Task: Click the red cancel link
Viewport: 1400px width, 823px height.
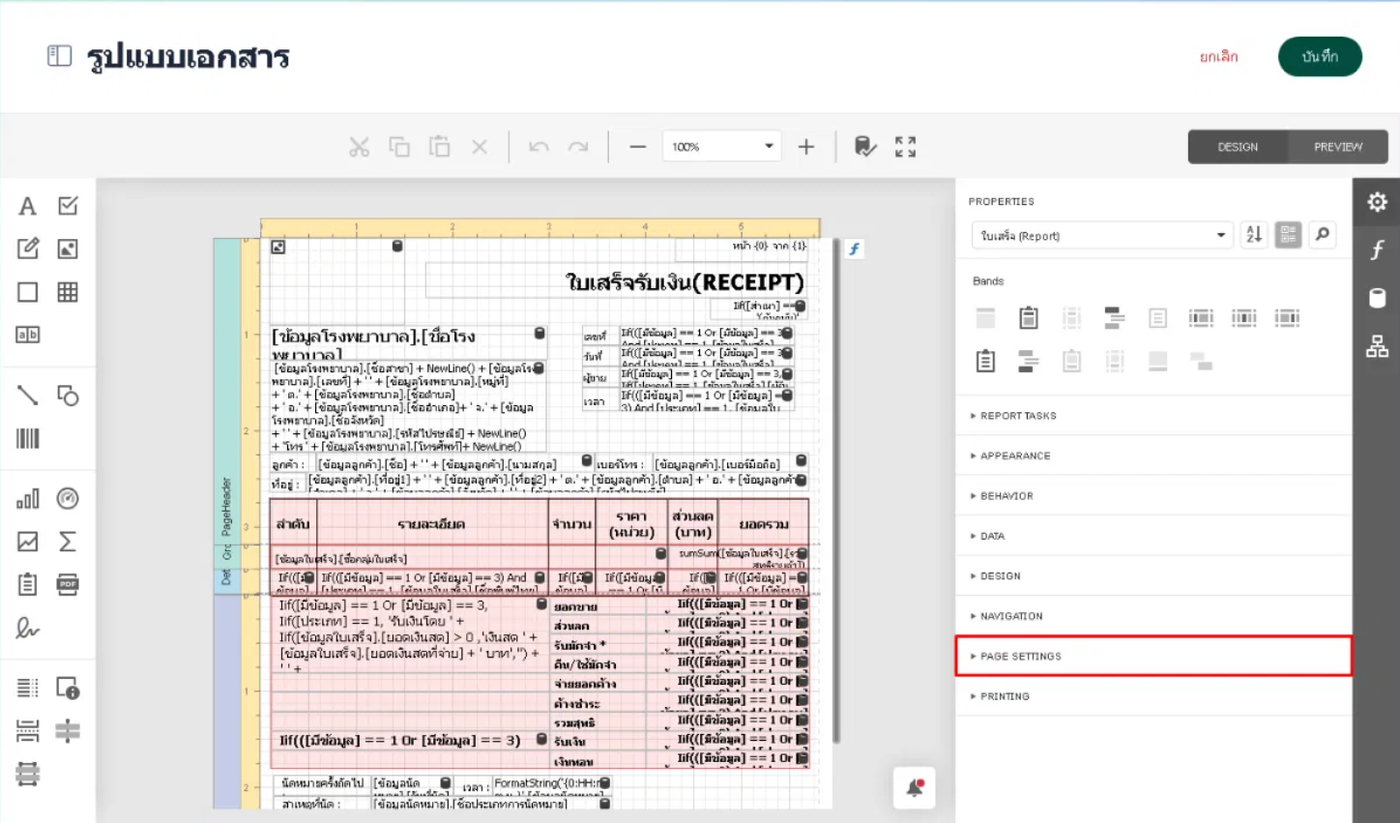Action: click(x=1218, y=57)
